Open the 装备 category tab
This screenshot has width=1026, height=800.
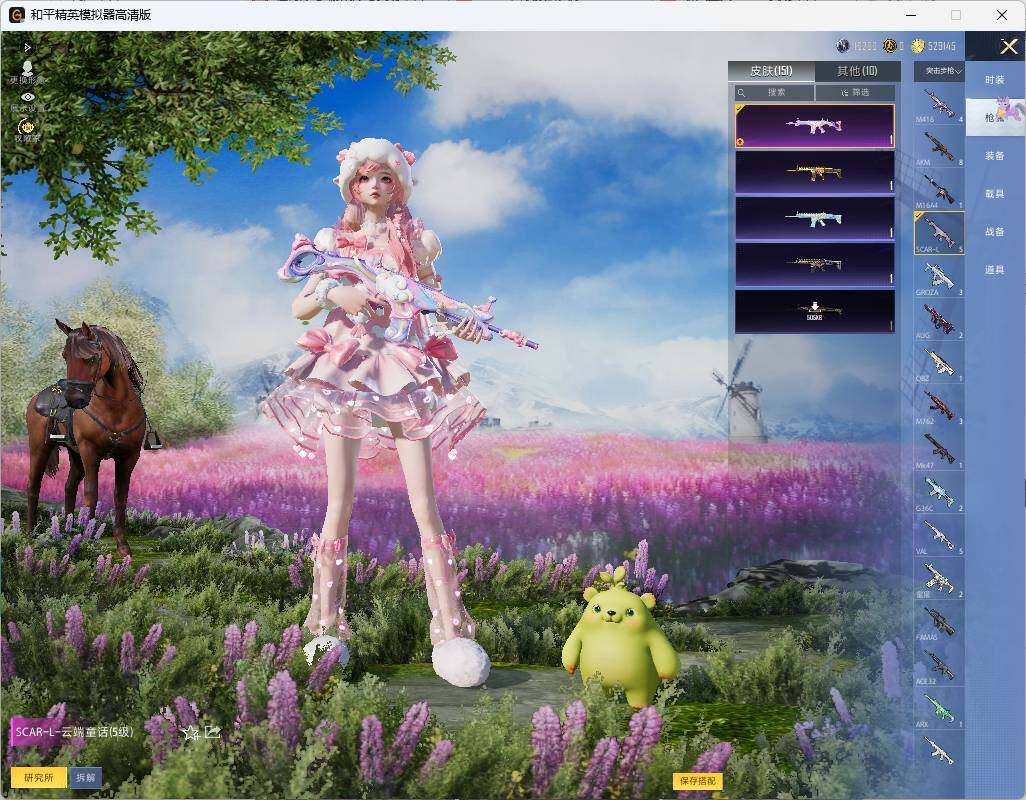coord(995,156)
